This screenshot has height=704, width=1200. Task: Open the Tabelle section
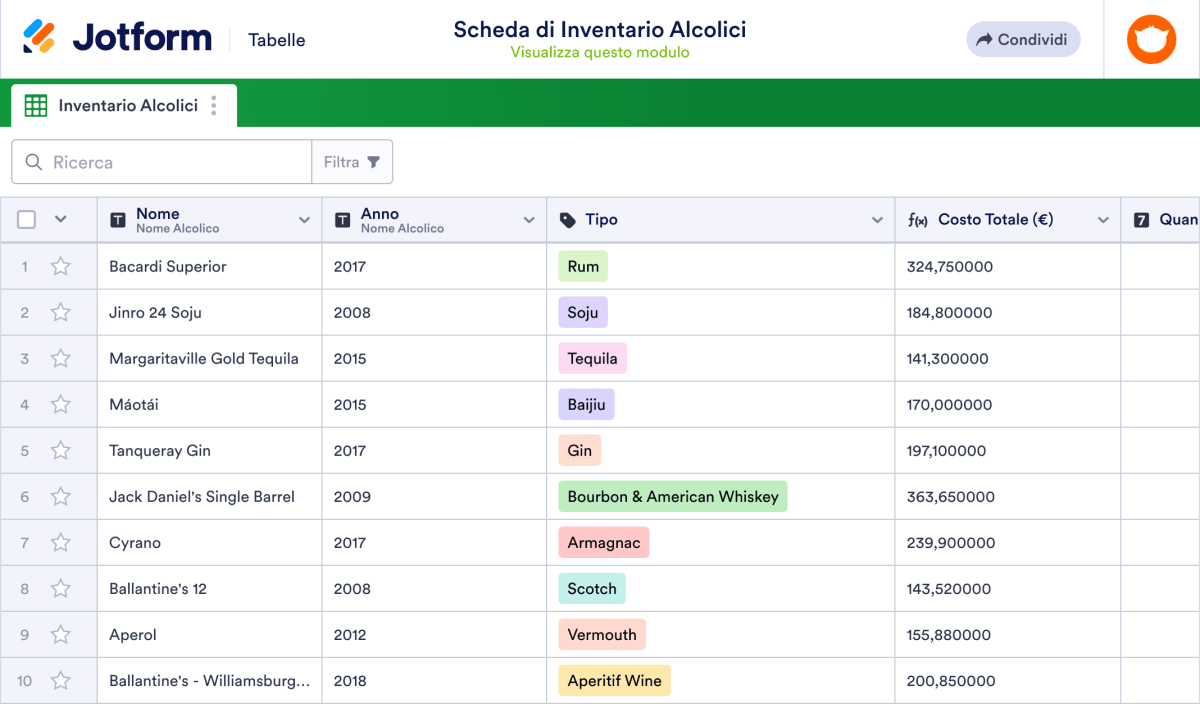click(277, 40)
